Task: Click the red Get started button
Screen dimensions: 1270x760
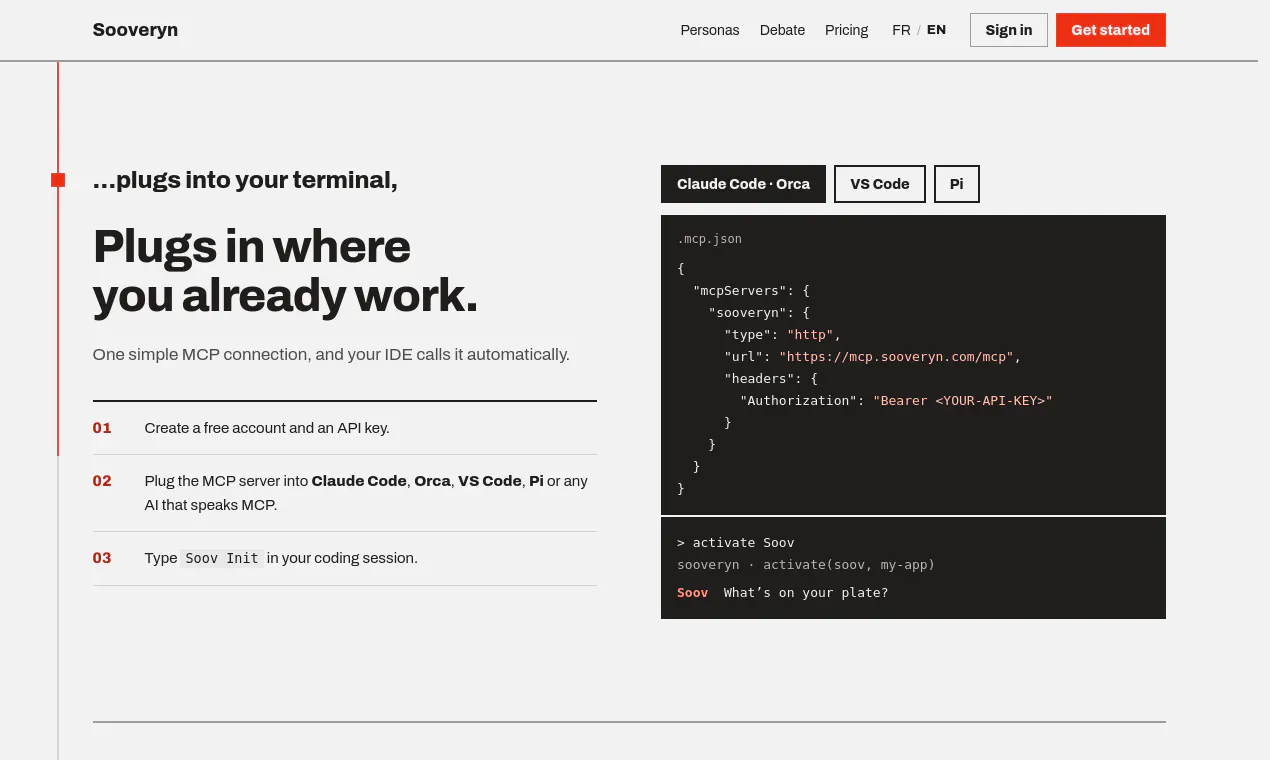Action: (x=1111, y=30)
